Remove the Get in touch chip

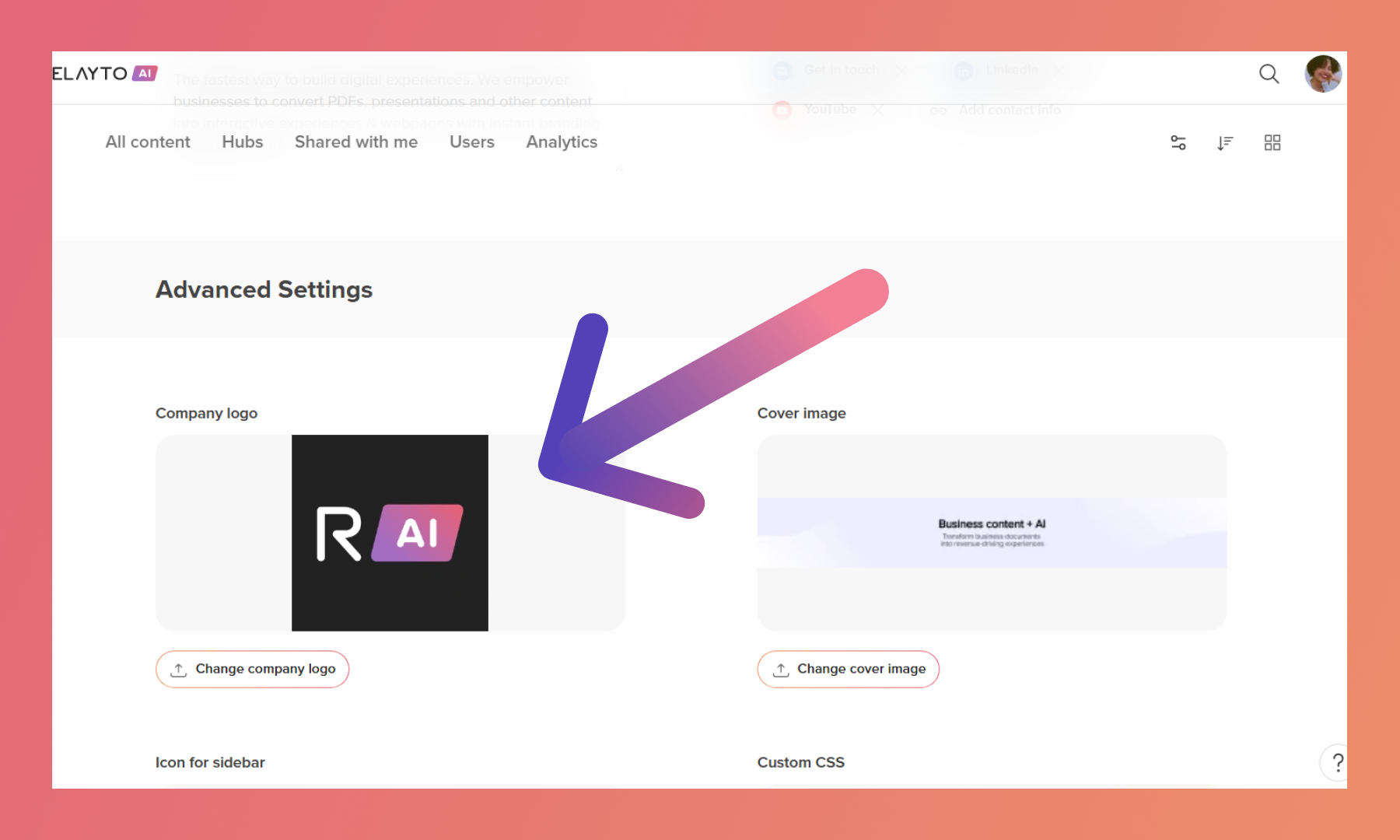point(901,70)
